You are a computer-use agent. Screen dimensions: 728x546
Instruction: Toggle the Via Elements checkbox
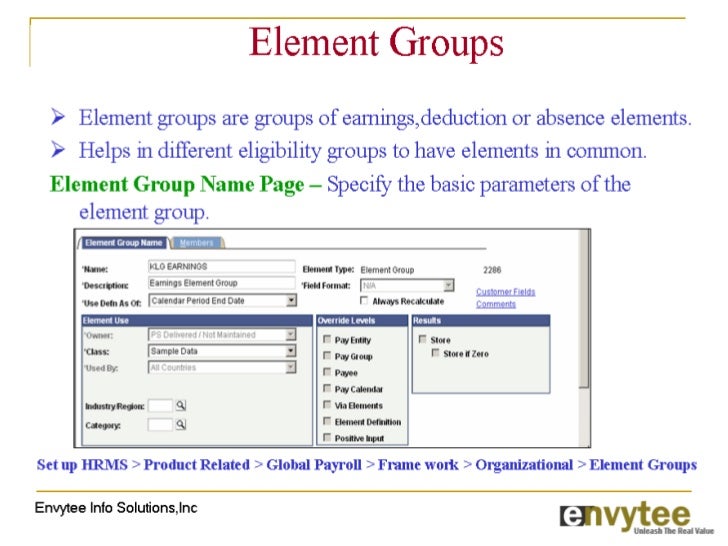[x=327, y=404]
